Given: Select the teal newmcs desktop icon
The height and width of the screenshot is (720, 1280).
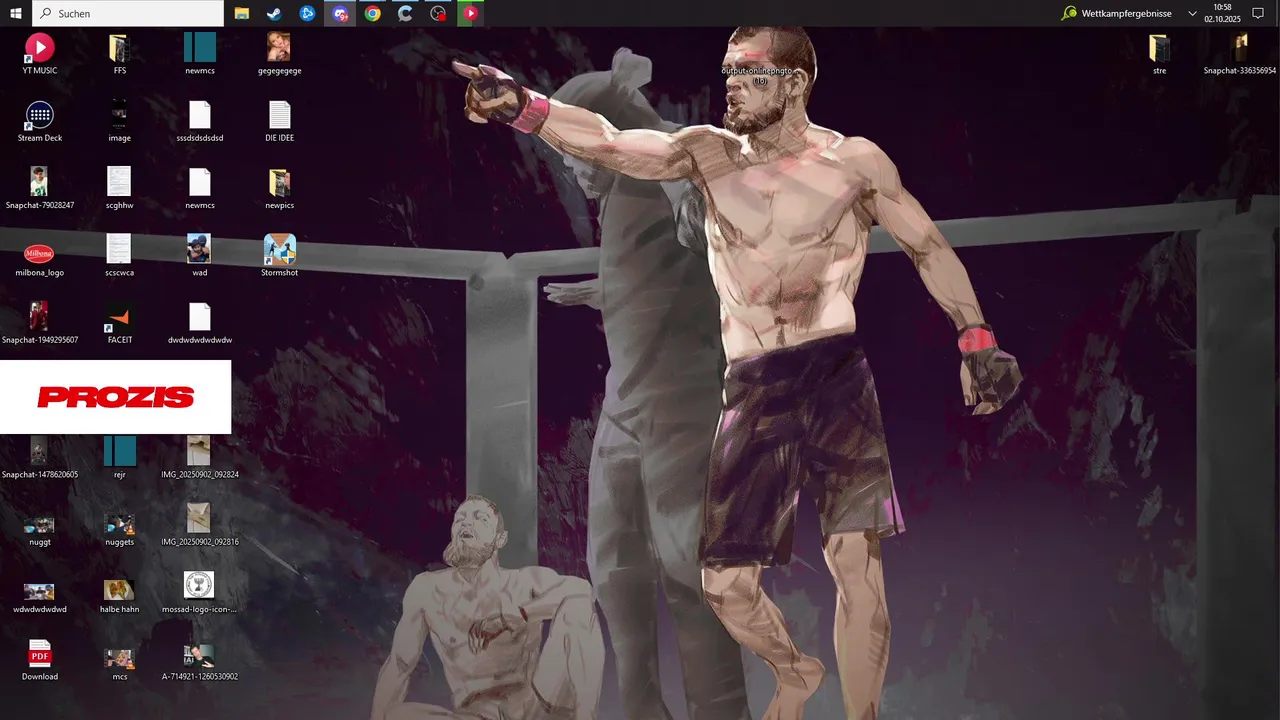Looking at the screenshot, I should [200, 54].
